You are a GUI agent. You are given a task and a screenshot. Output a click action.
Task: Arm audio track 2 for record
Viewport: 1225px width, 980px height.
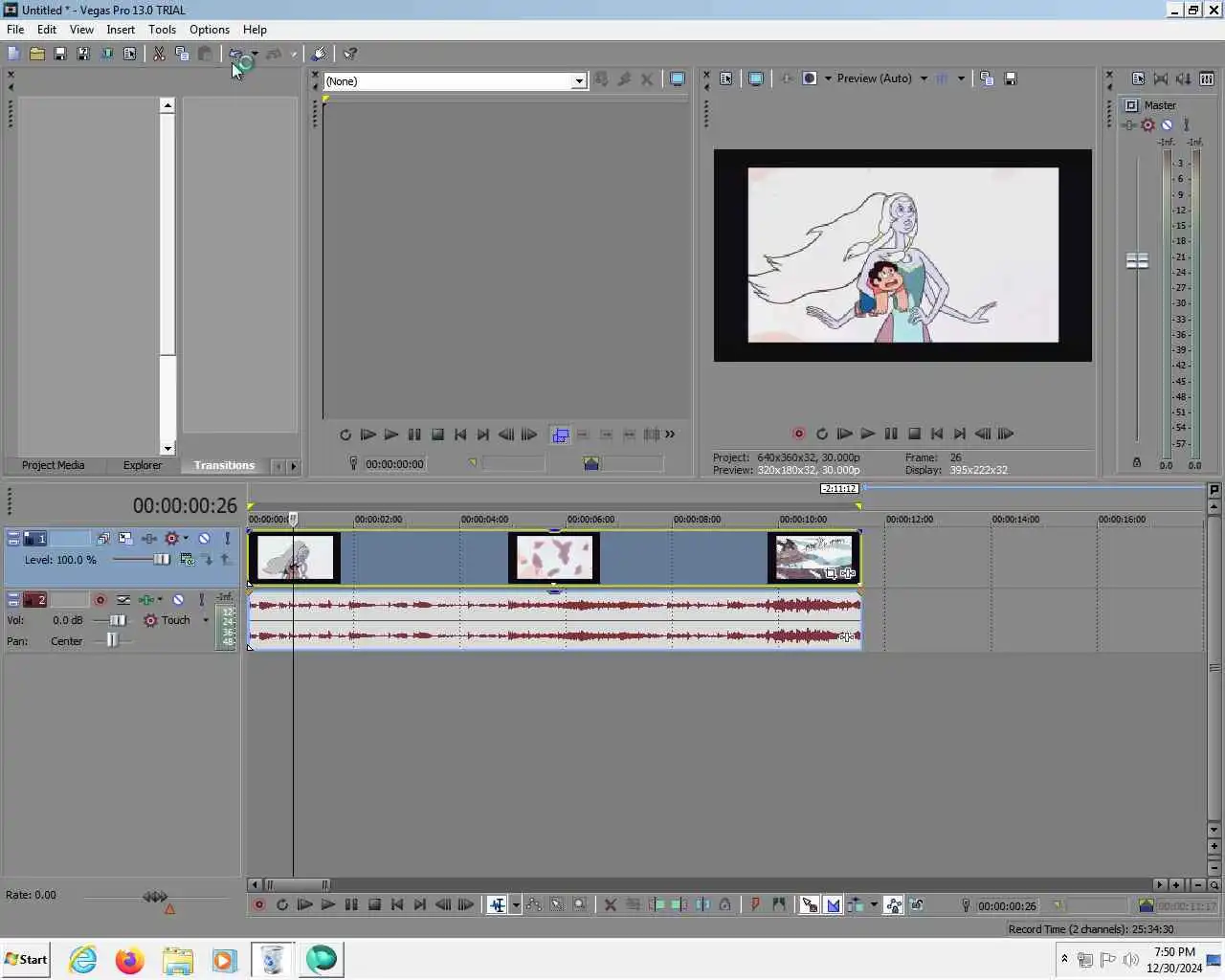click(x=100, y=600)
